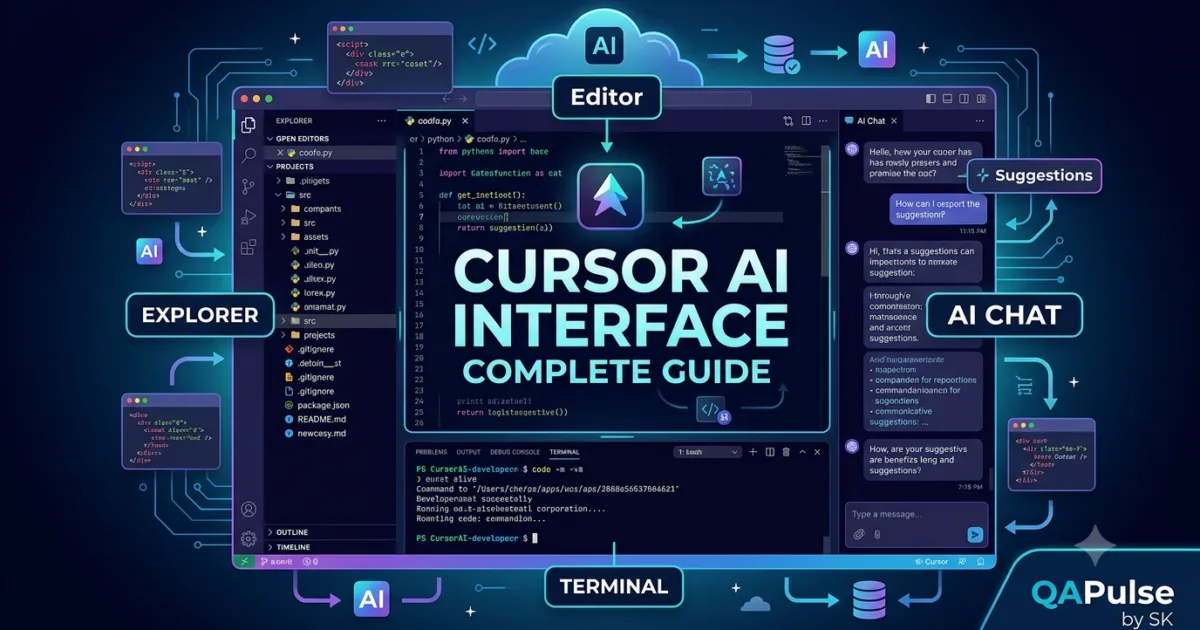
Task: Open the Source Control branch icon
Action: (x=248, y=187)
